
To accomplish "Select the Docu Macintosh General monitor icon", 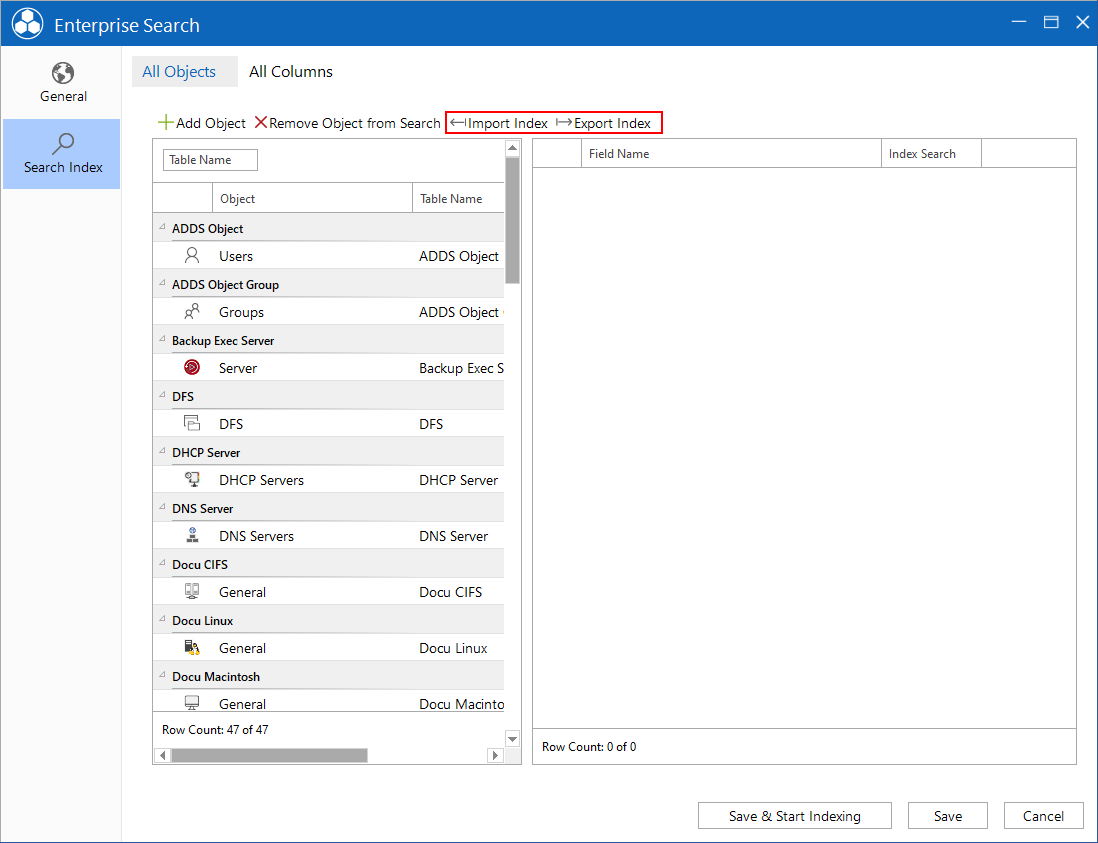I will (x=192, y=703).
